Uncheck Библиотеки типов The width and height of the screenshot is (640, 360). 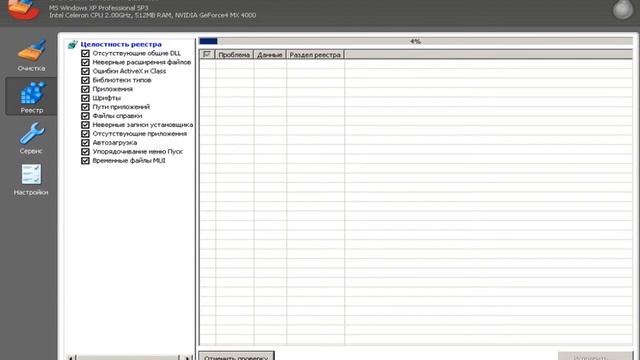point(85,80)
